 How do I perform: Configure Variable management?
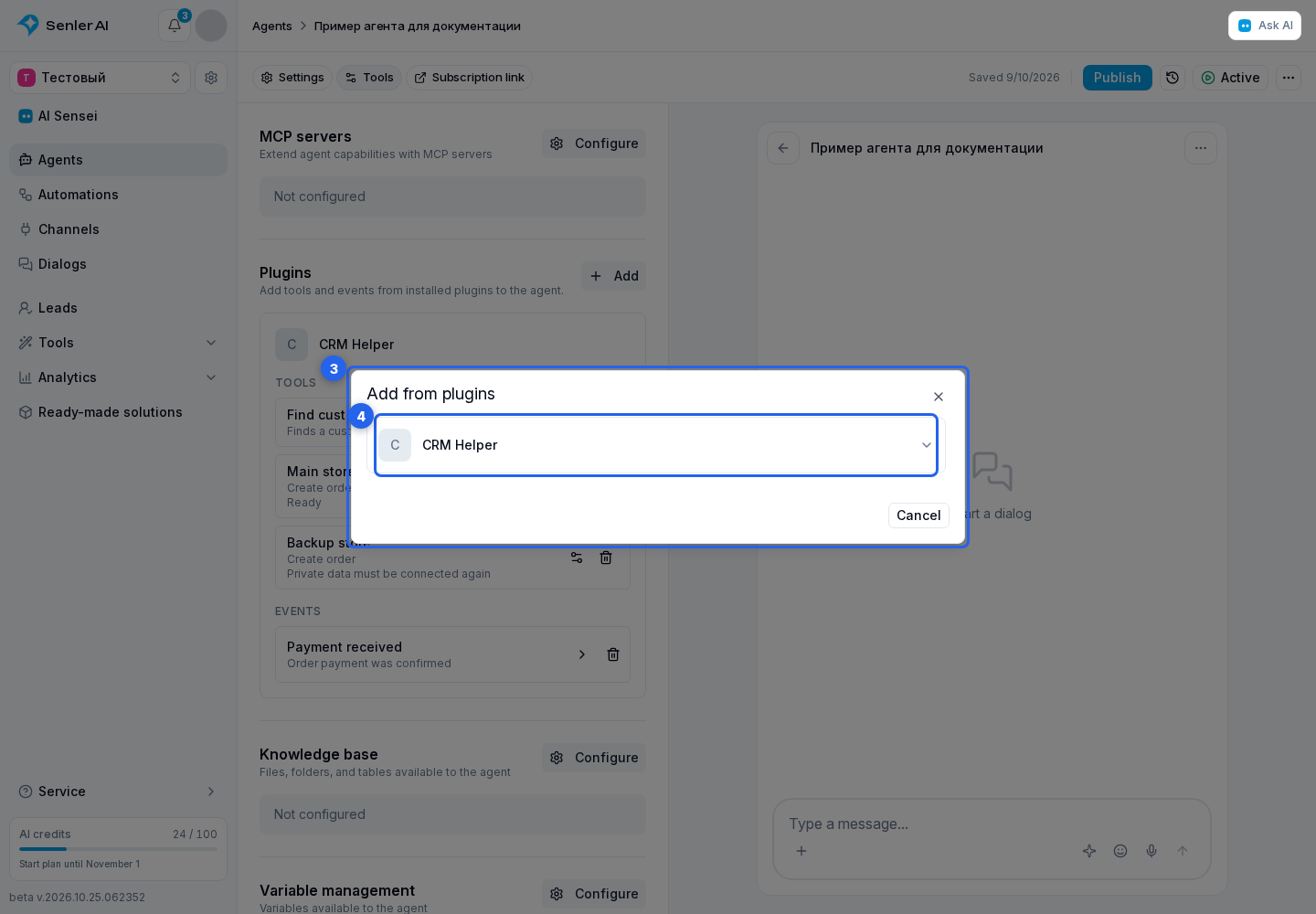(x=594, y=894)
